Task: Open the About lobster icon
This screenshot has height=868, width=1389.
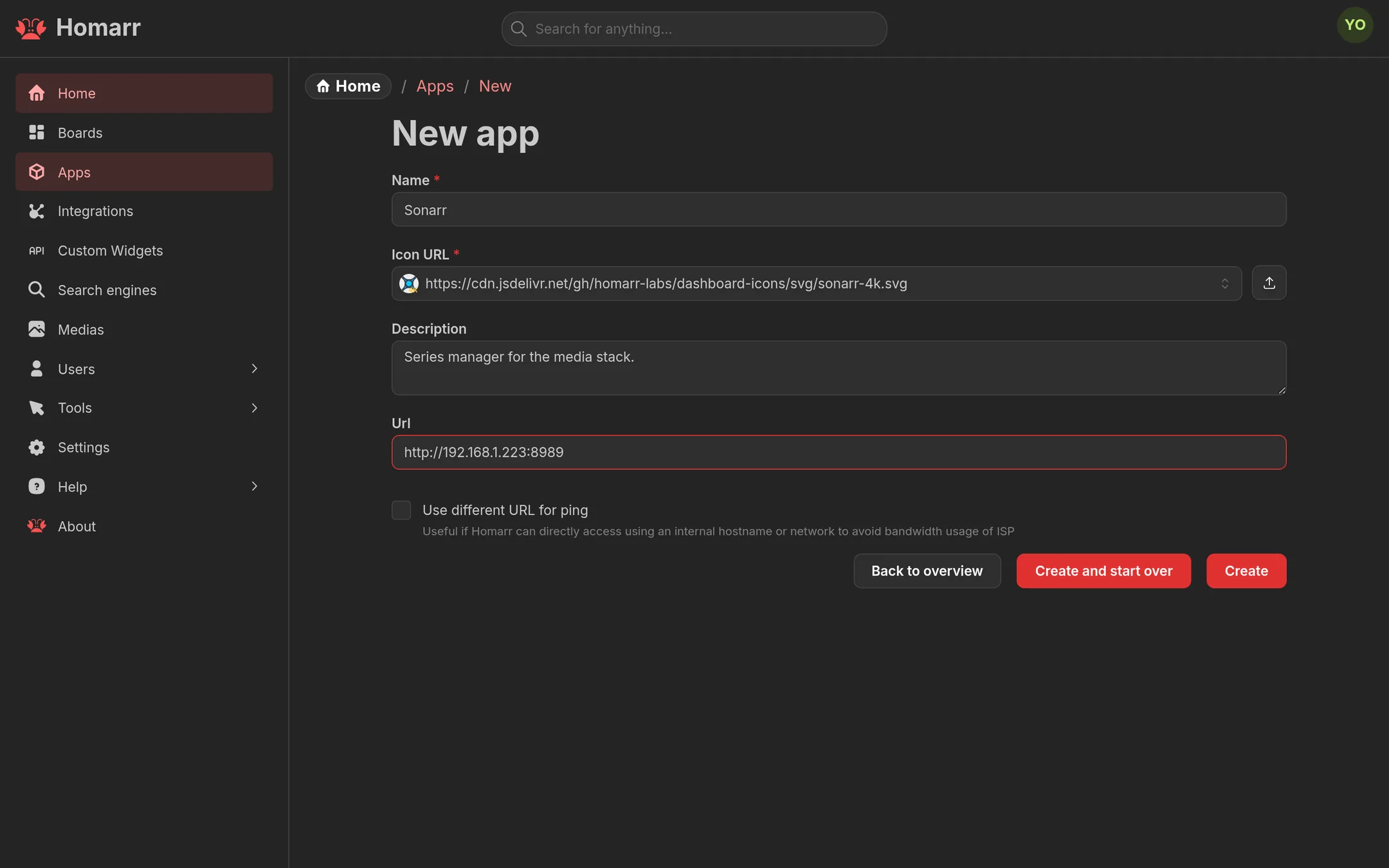Action: (37, 526)
